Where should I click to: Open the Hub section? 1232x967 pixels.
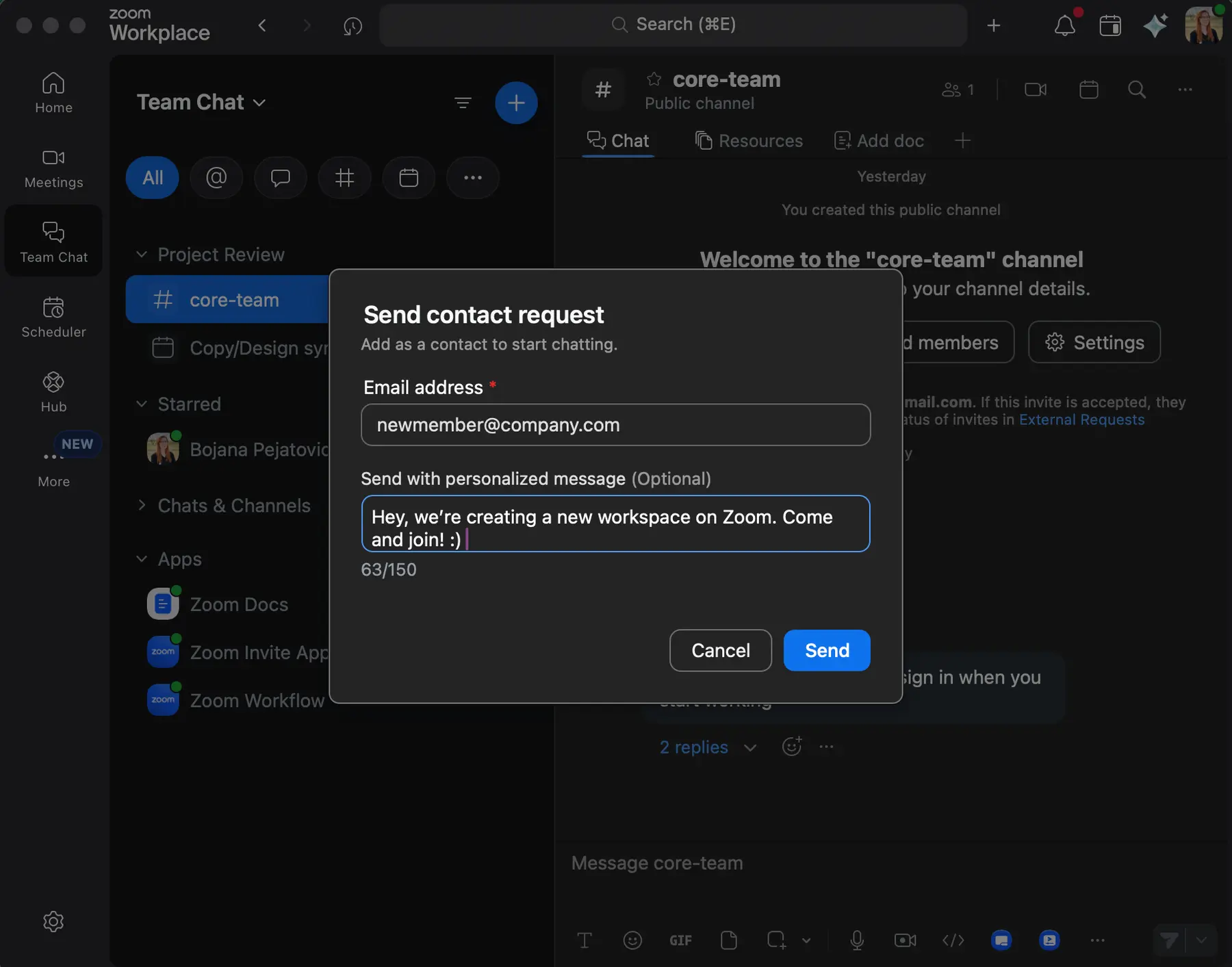coord(53,392)
